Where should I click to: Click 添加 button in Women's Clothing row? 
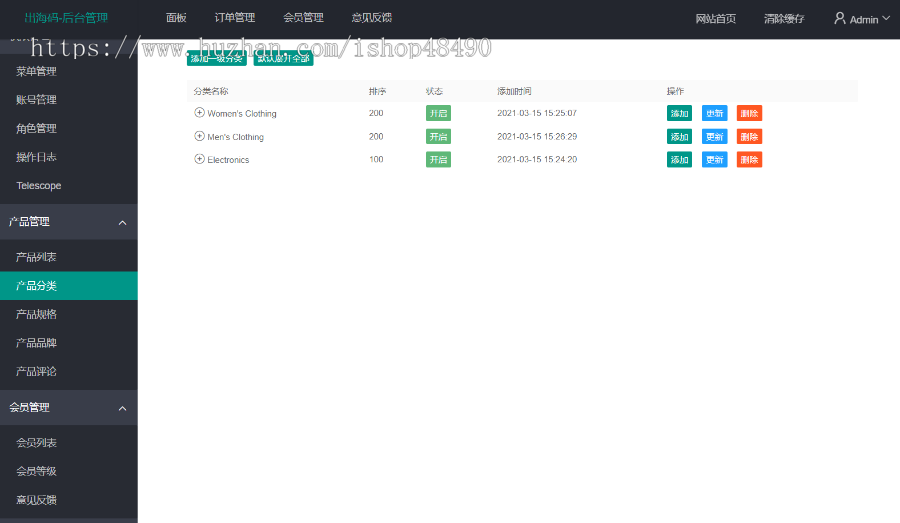(679, 113)
